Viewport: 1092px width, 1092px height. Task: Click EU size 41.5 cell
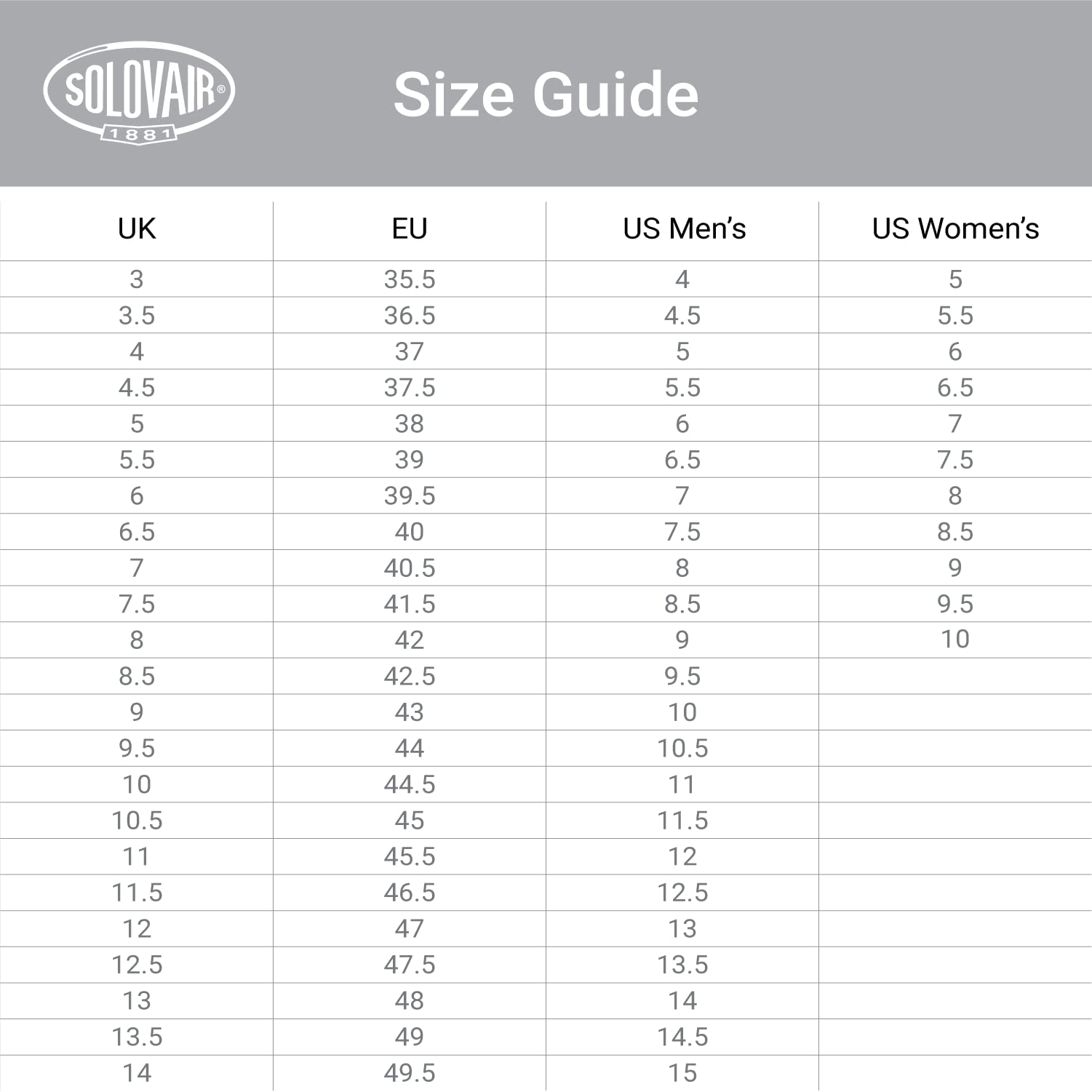click(410, 604)
